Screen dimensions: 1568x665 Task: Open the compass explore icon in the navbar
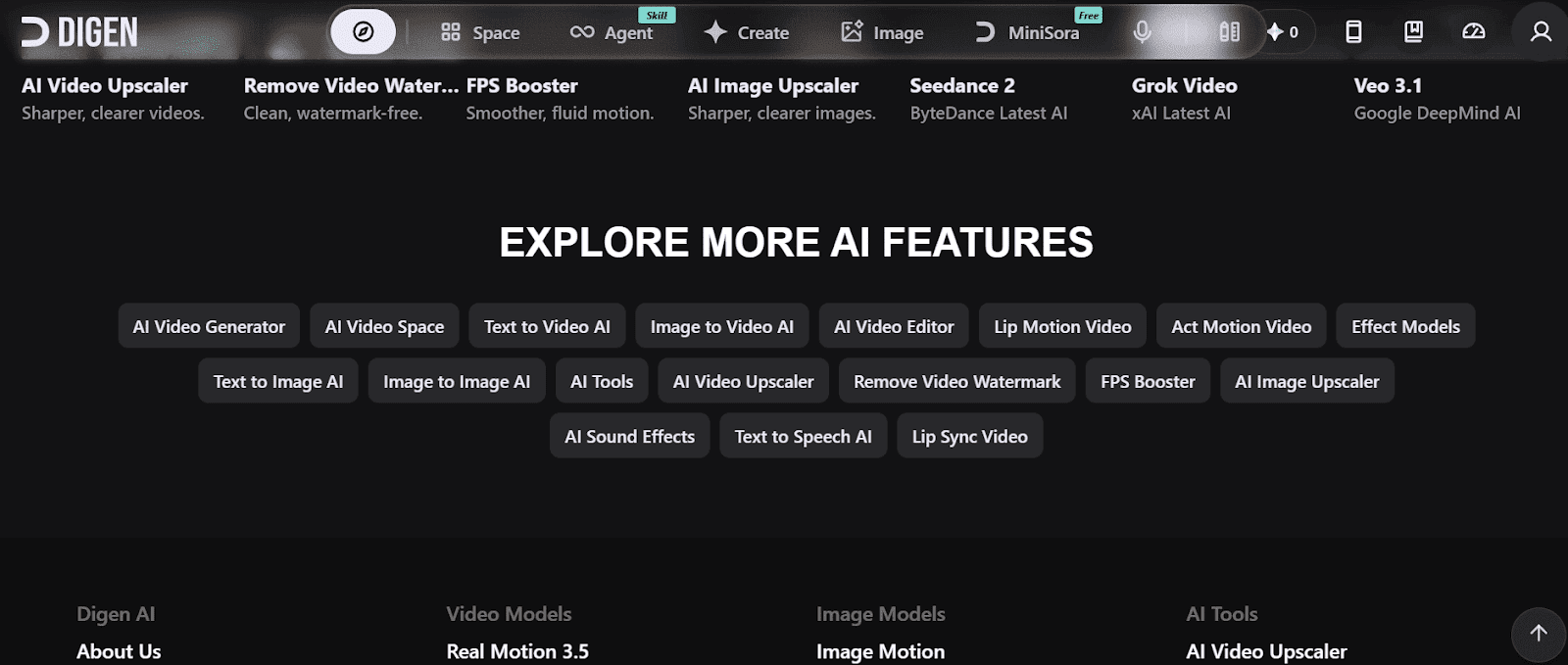(x=363, y=32)
